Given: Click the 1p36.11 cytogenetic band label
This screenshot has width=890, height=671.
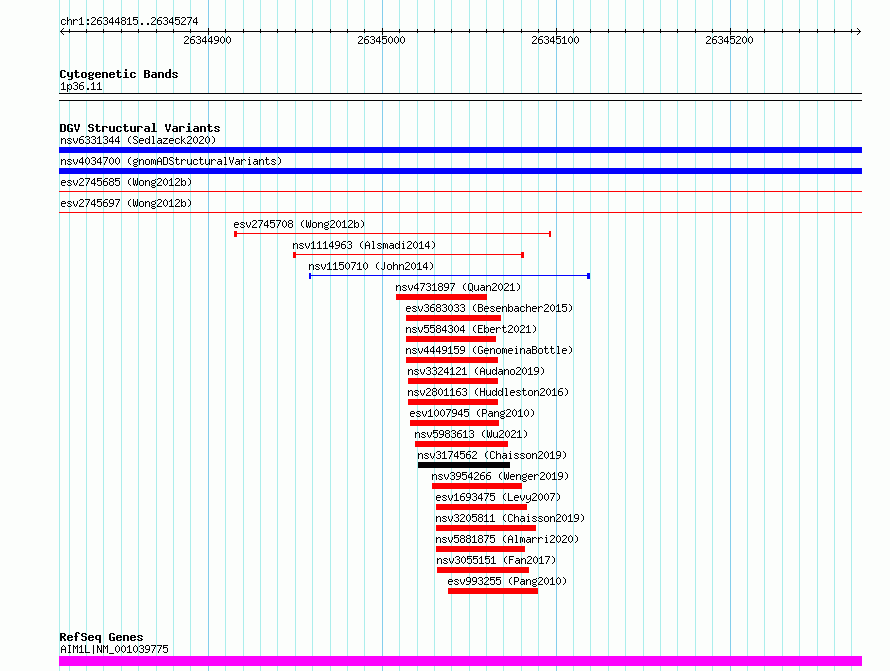Looking at the screenshot, I should pos(81,86).
